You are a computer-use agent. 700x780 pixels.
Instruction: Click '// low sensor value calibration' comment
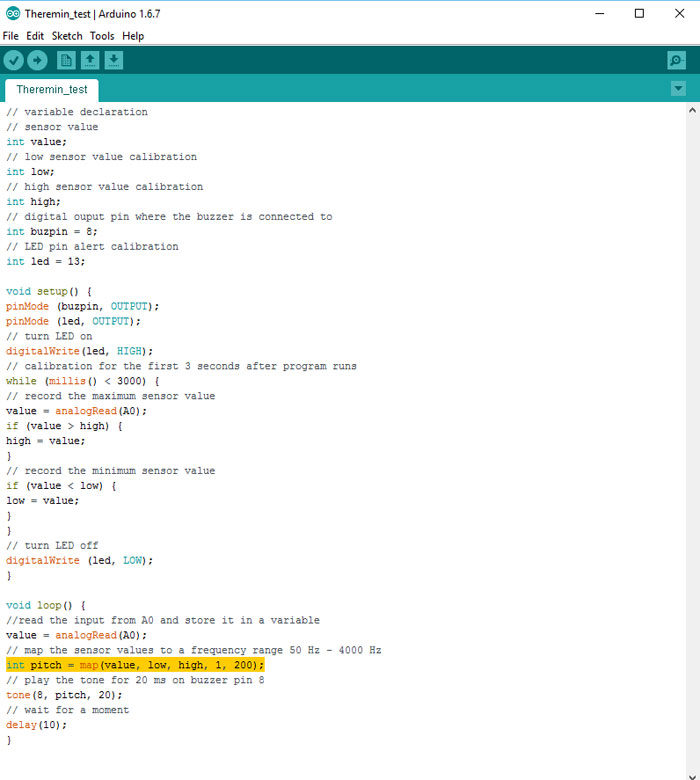101,157
